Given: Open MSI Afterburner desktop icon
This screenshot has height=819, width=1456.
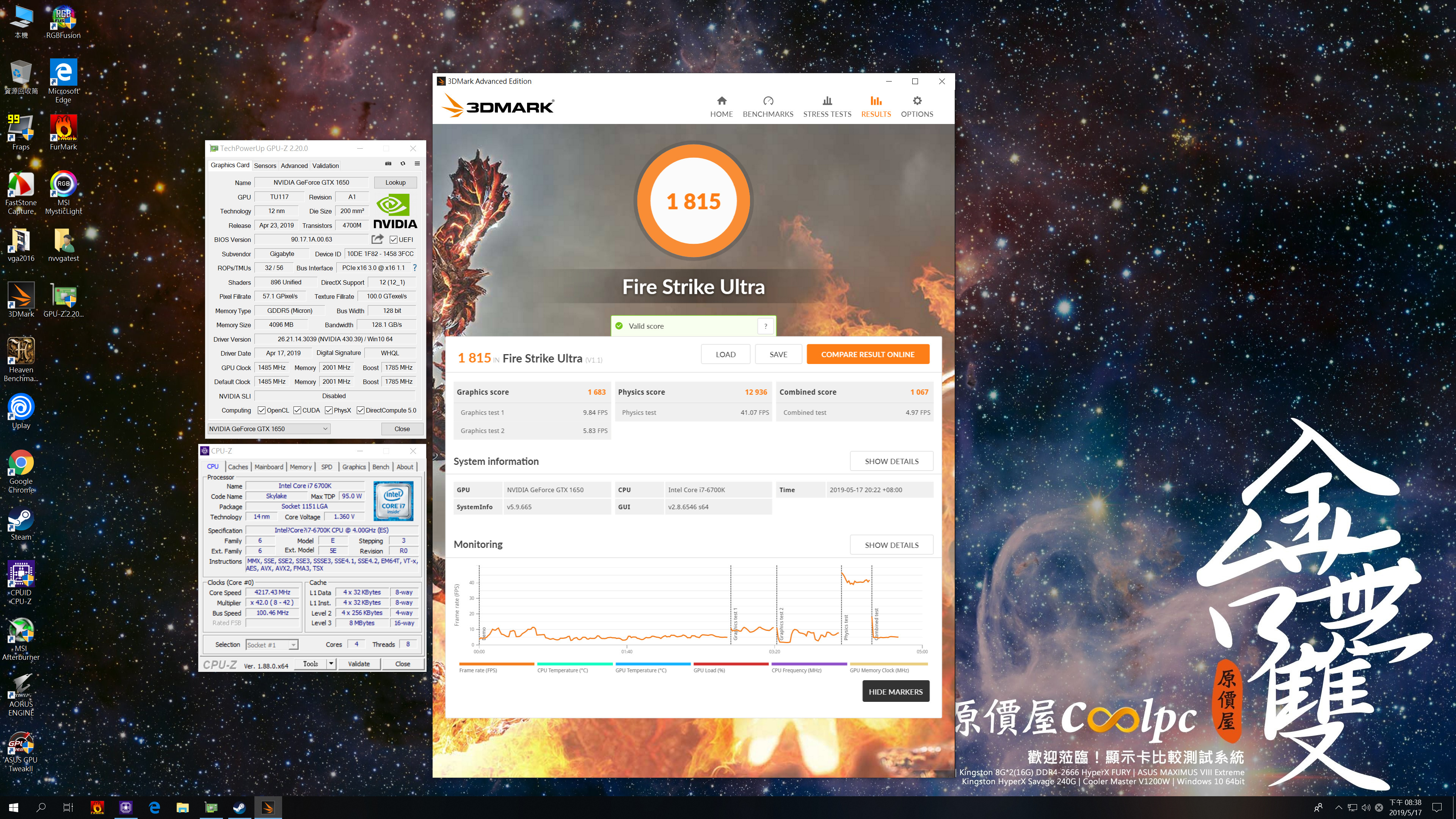Looking at the screenshot, I should 21,639.
